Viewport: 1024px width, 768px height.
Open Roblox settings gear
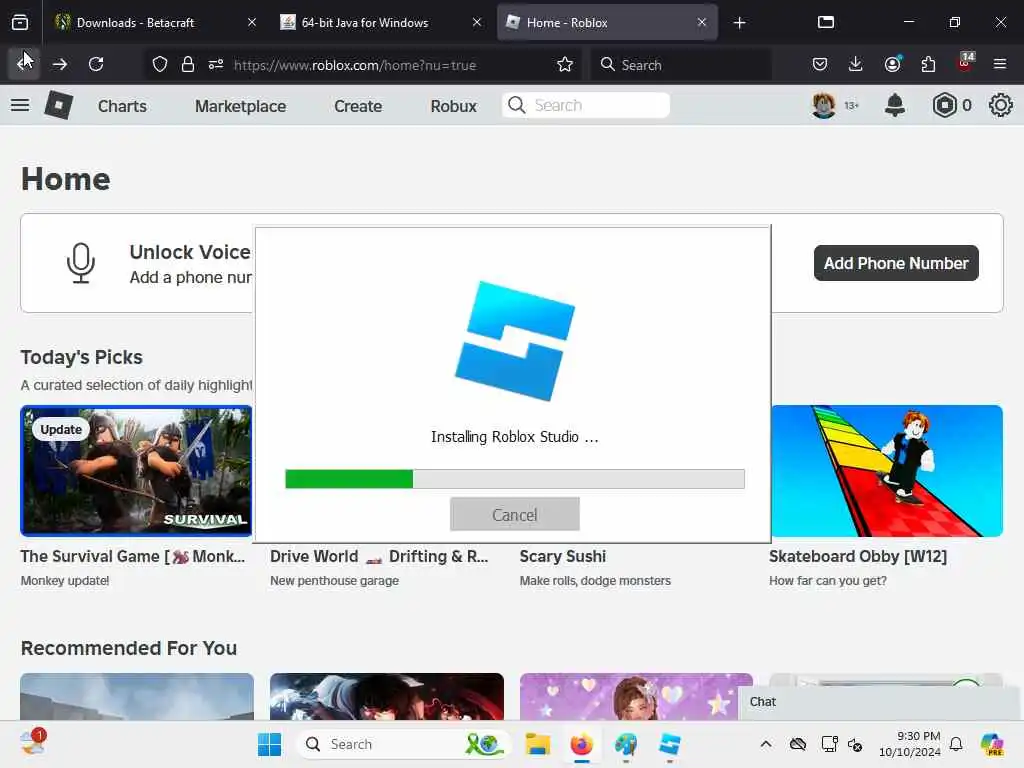1000,105
